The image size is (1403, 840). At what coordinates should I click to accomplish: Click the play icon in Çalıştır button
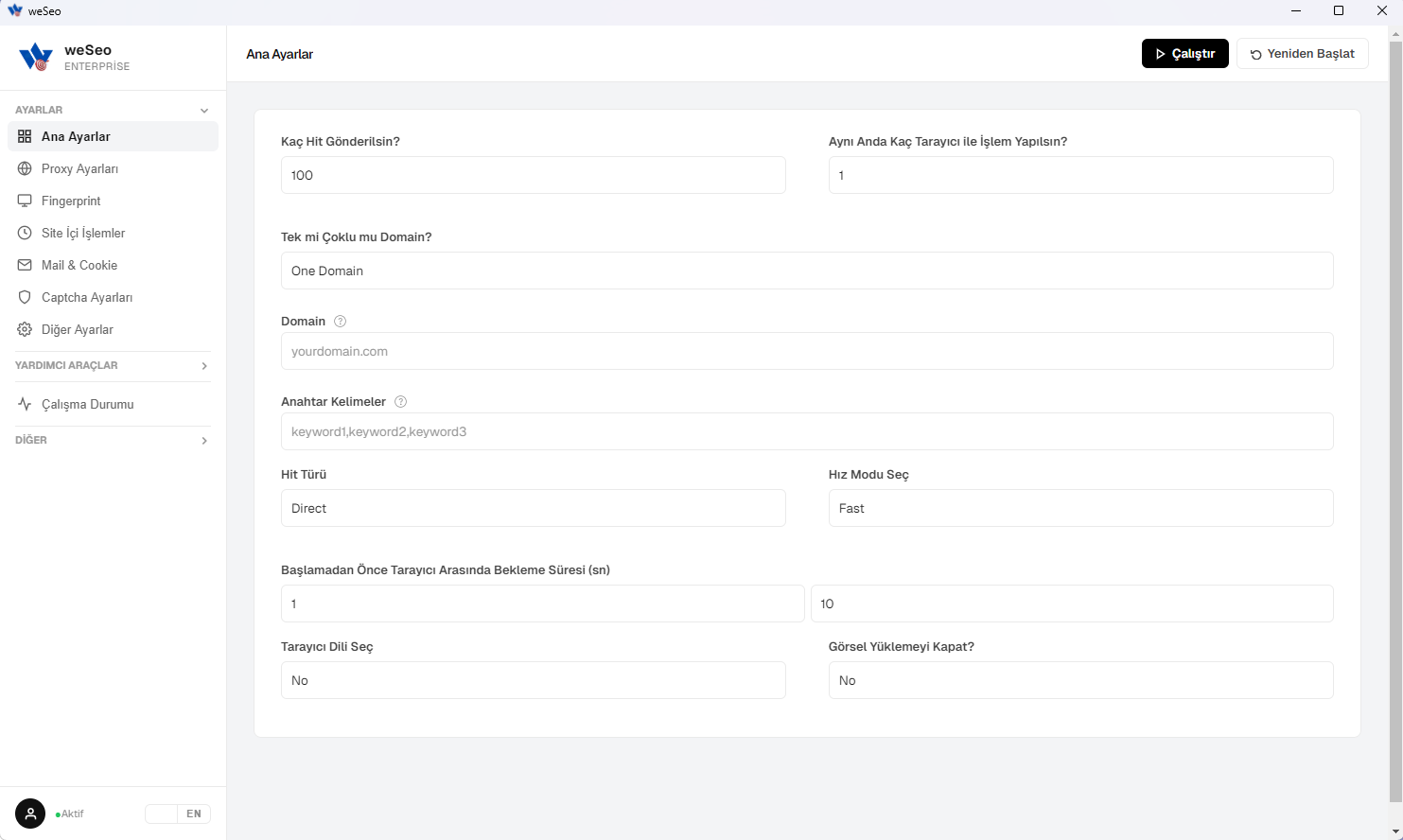1161,54
